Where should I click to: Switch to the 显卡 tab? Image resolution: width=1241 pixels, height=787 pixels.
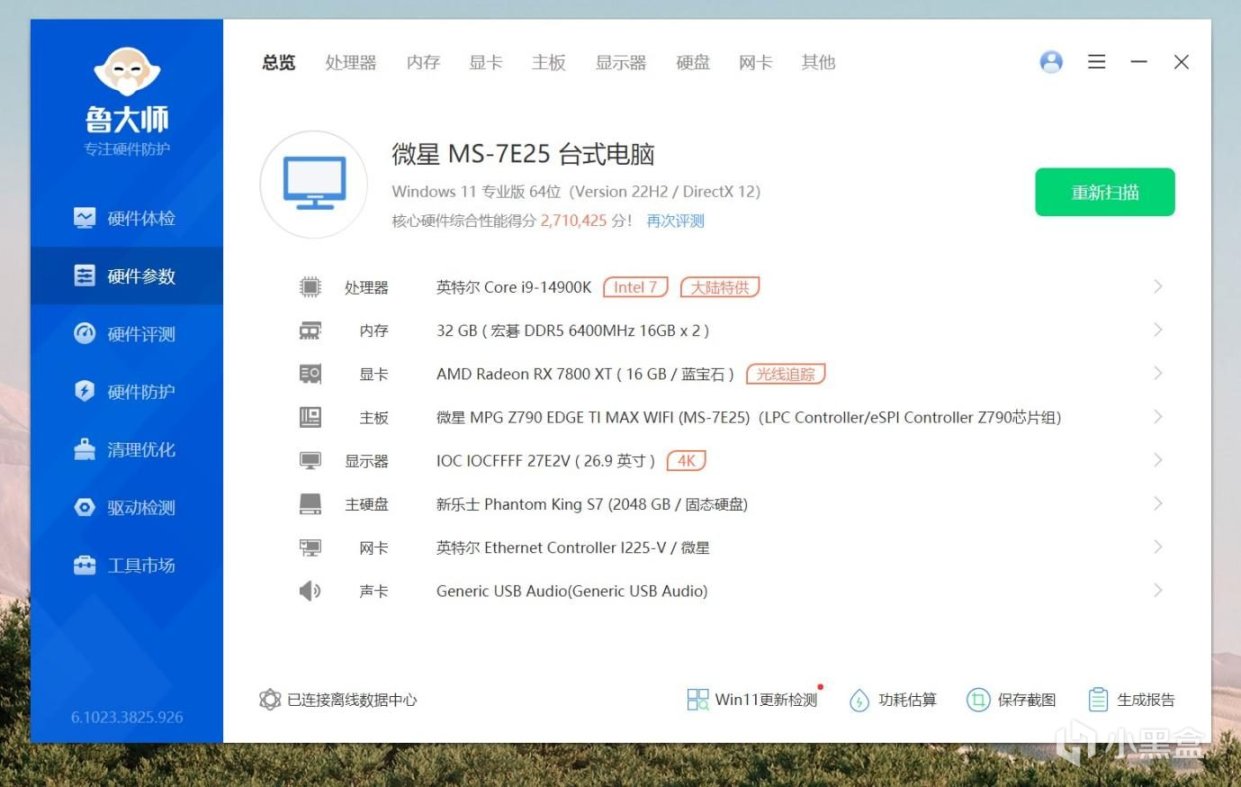point(486,62)
